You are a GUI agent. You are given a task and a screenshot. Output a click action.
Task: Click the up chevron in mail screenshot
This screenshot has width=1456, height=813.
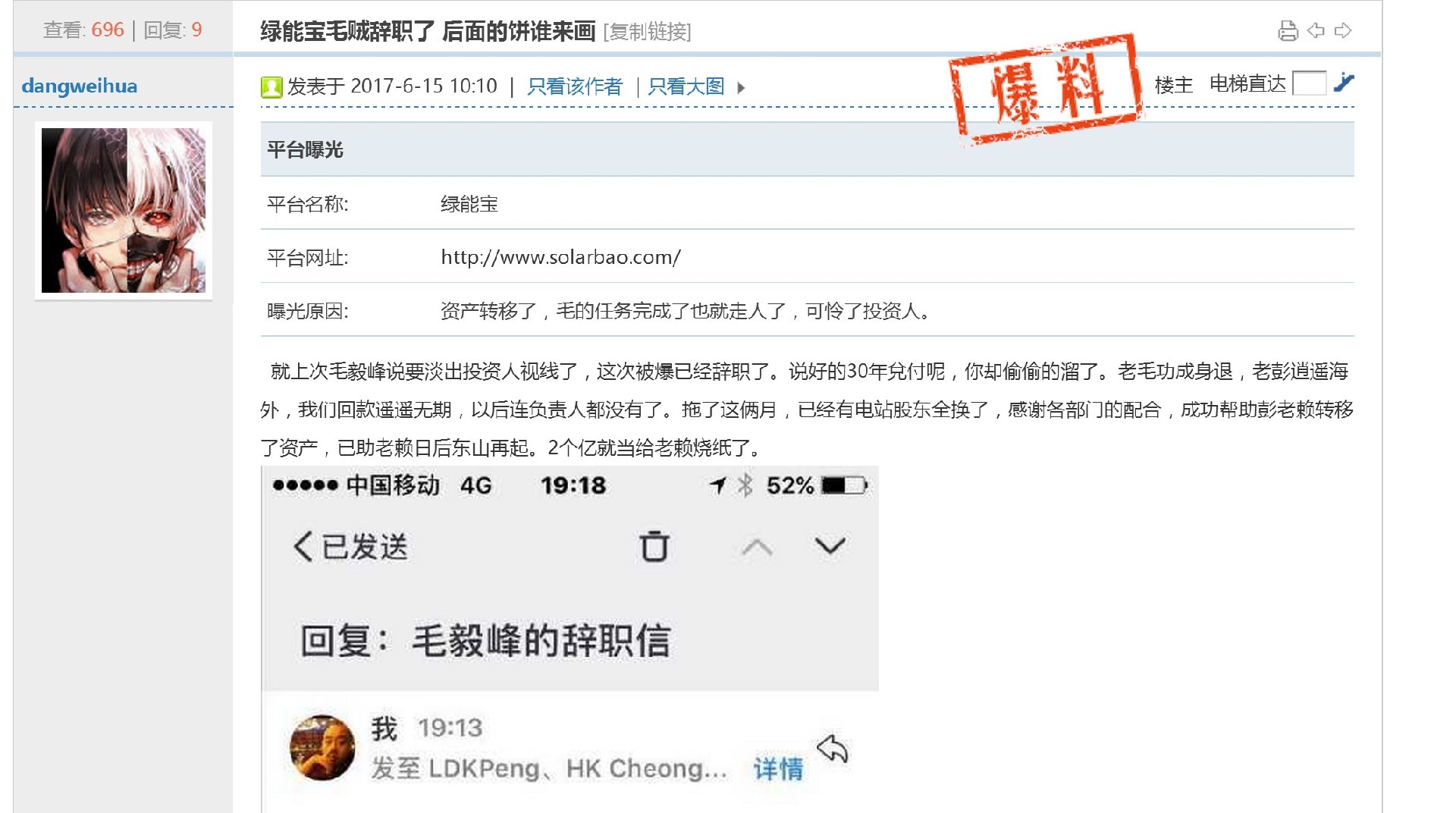pyautogui.click(x=757, y=547)
